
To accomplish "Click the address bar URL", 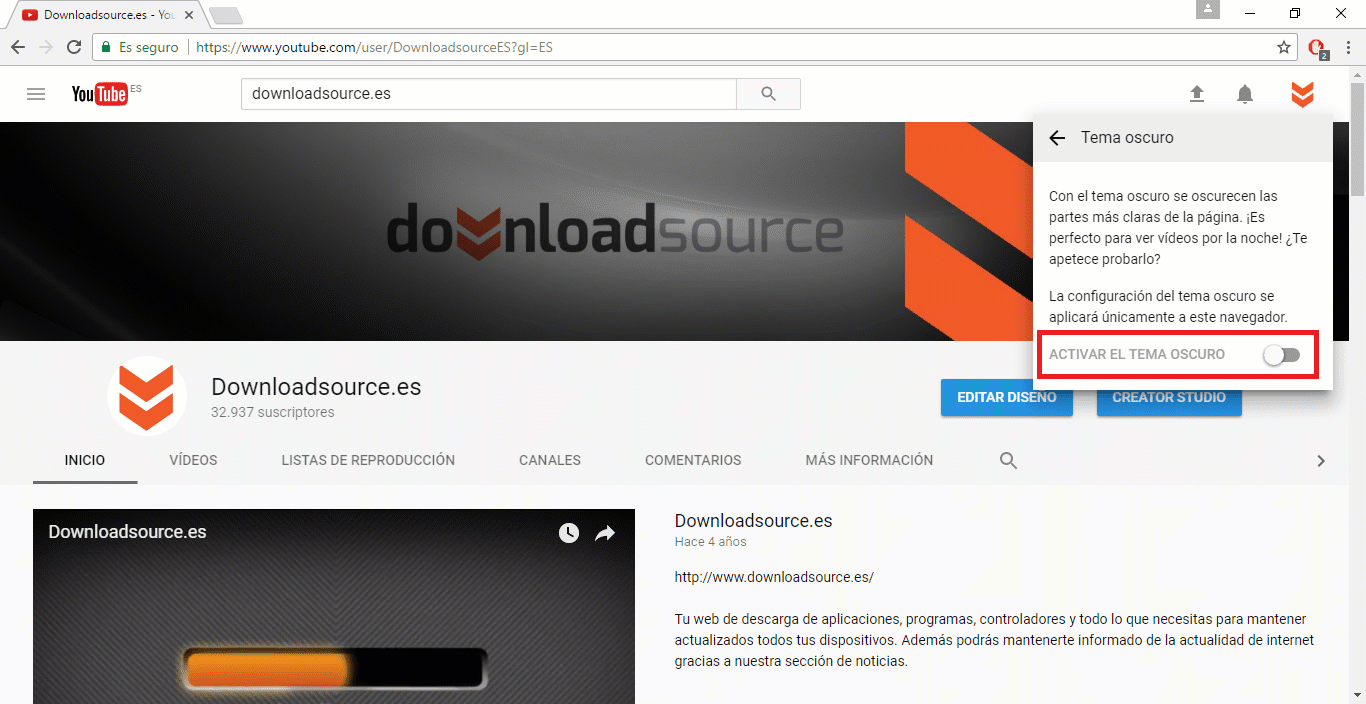I will pos(375,47).
